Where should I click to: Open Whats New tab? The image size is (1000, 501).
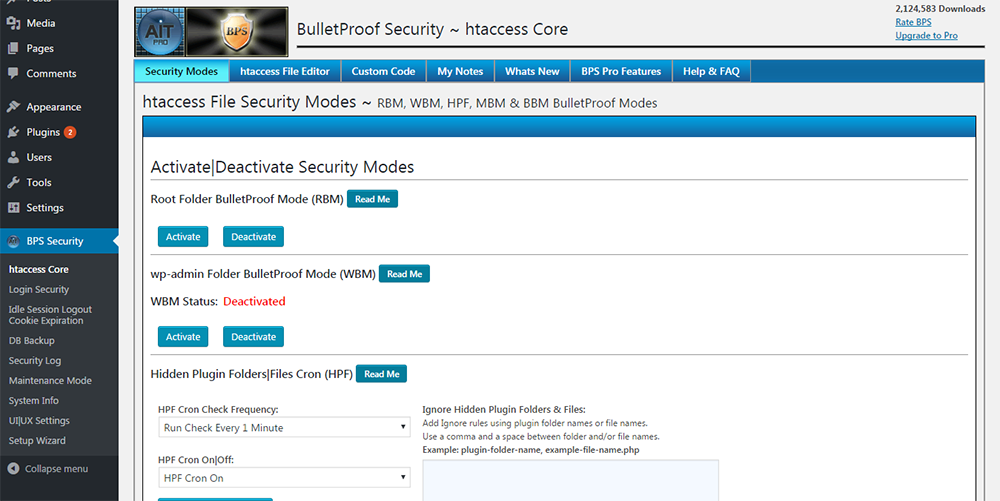(x=532, y=71)
